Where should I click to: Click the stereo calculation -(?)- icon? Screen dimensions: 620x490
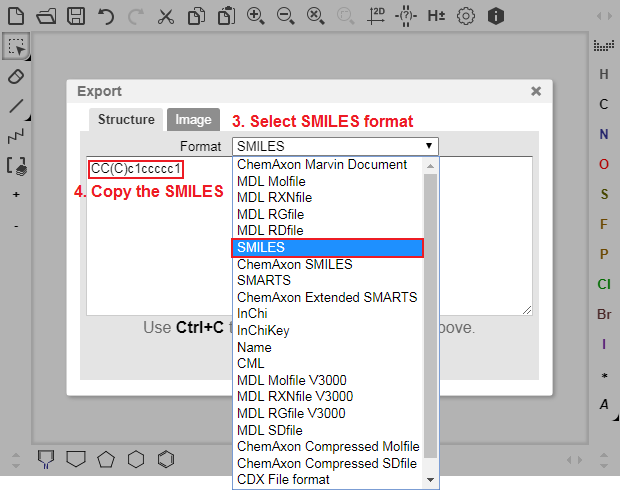point(406,16)
